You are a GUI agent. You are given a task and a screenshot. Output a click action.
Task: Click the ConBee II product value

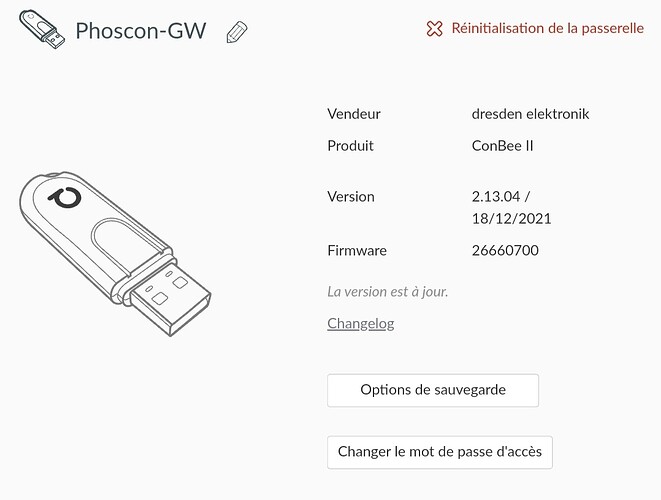coord(502,146)
